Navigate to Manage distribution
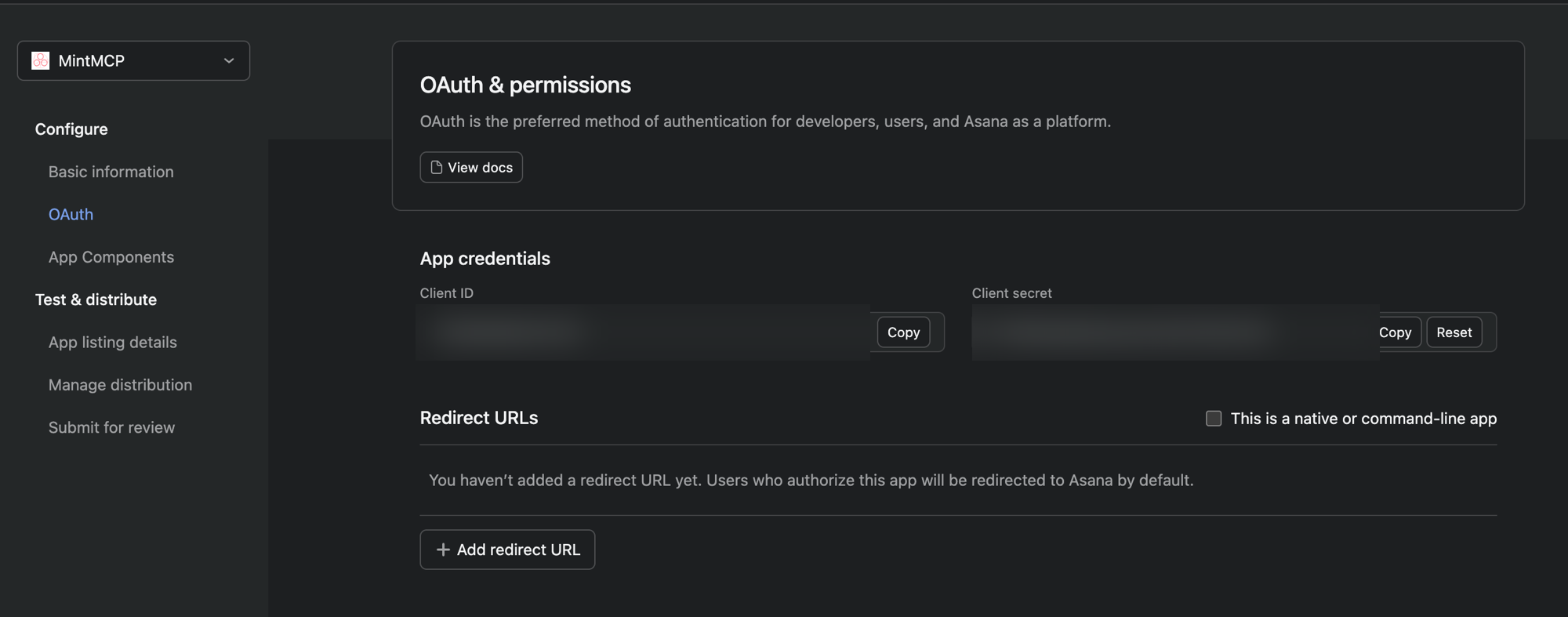Image resolution: width=1568 pixels, height=617 pixels. (x=120, y=385)
